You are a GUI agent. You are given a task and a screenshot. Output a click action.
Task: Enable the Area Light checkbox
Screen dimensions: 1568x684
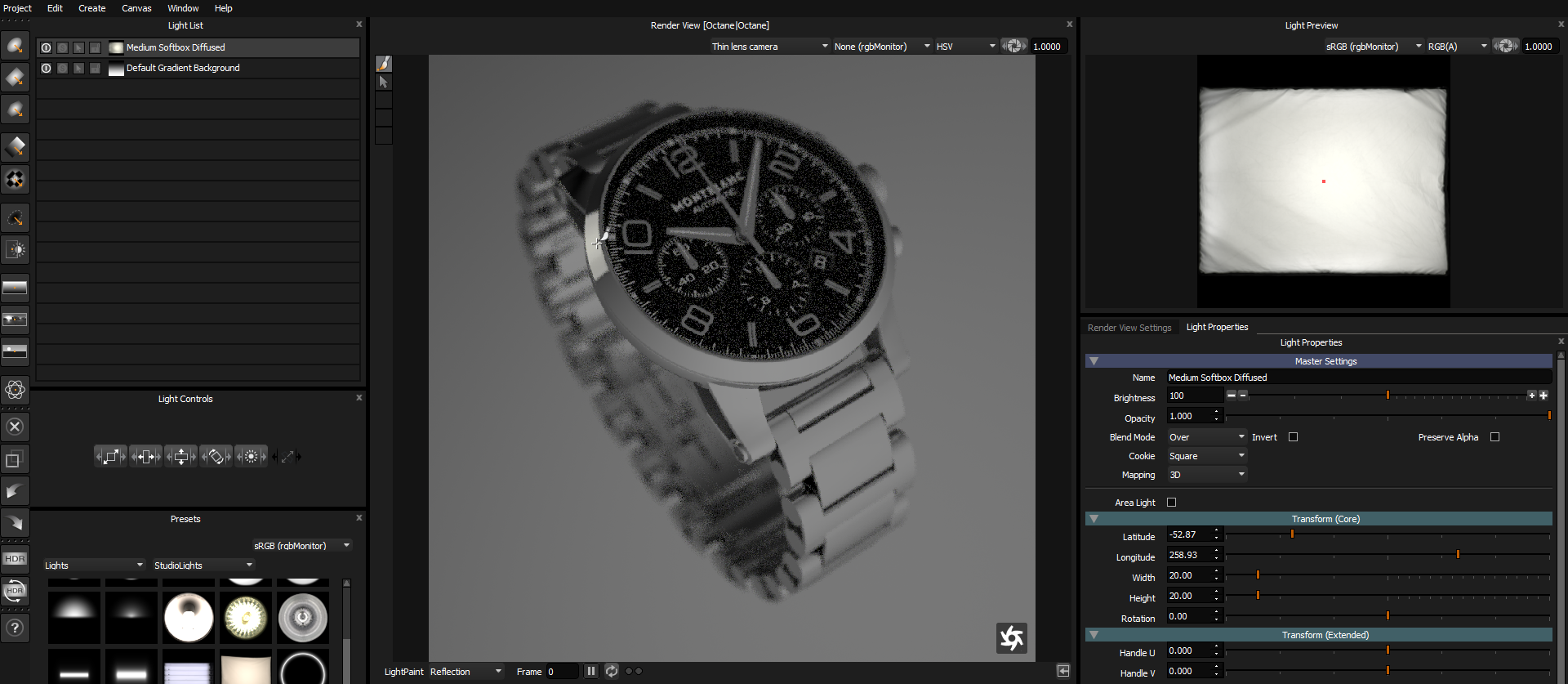tap(1171, 503)
